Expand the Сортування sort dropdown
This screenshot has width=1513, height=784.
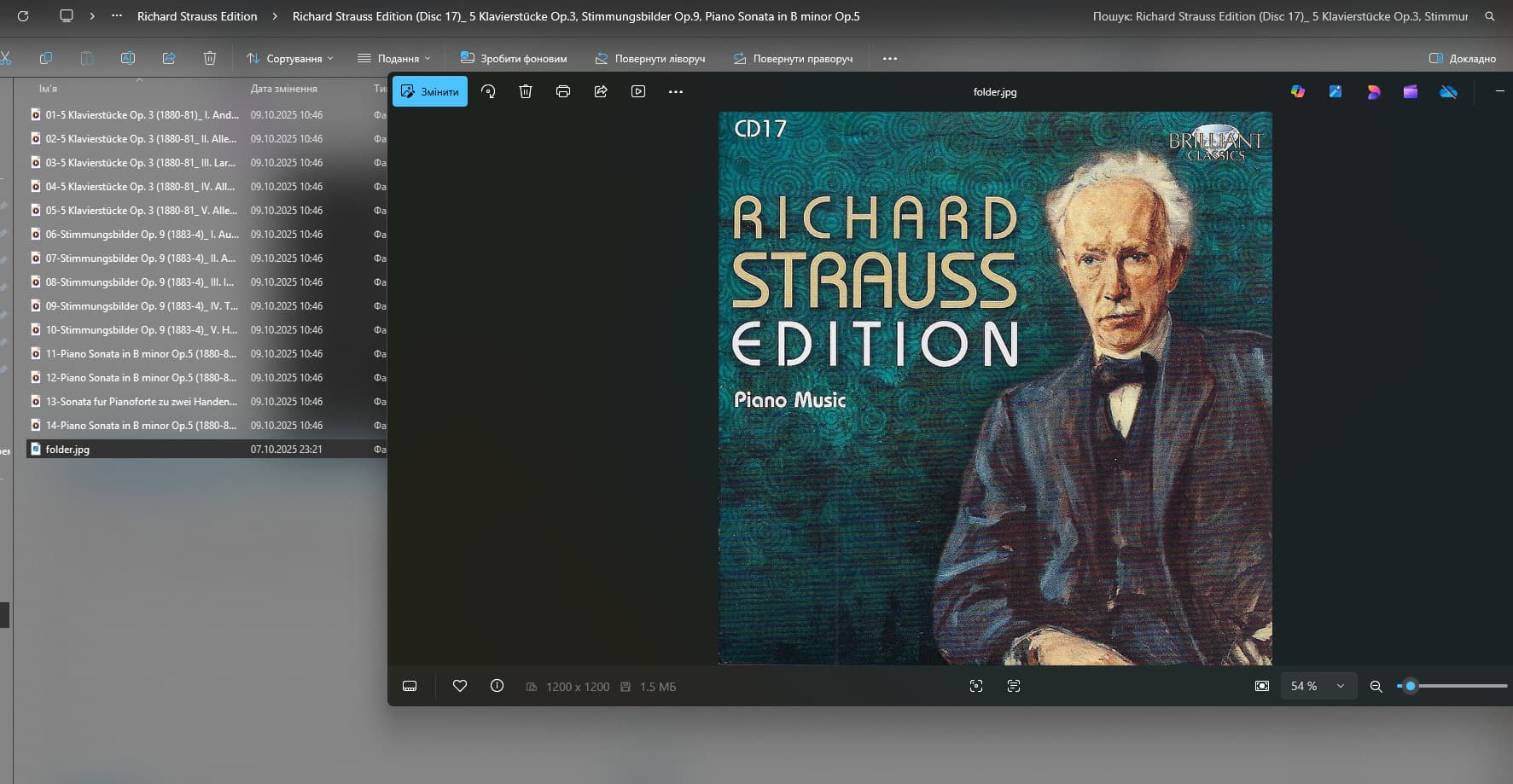click(x=290, y=58)
